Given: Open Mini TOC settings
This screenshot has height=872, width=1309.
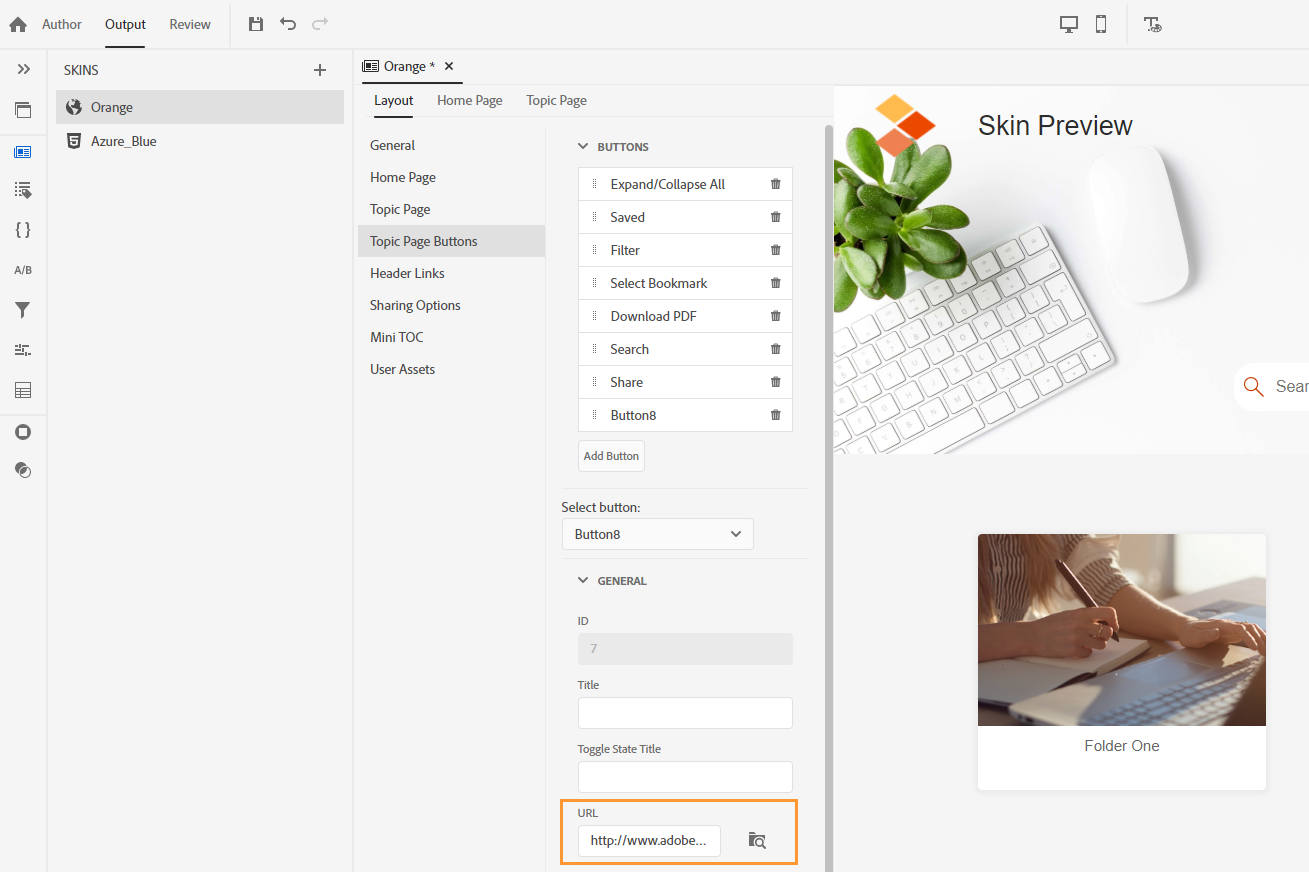Looking at the screenshot, I should (x=451, y=337).
